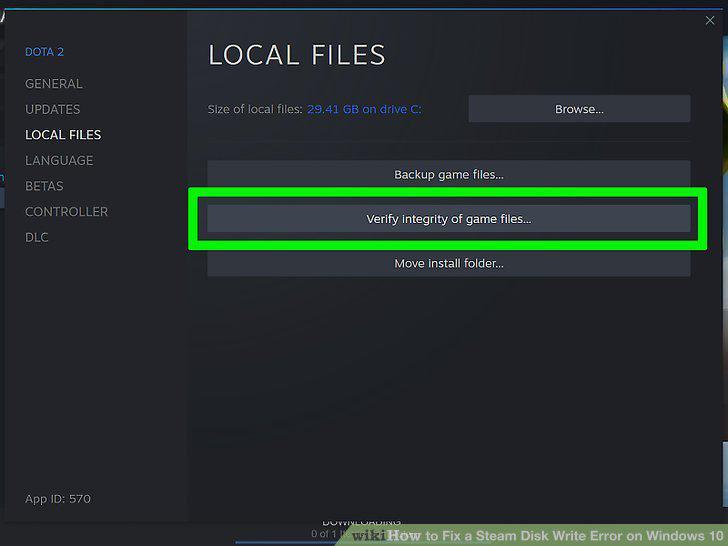
Task: Click Verify integrity of game files...
Action: coord(448,219)
